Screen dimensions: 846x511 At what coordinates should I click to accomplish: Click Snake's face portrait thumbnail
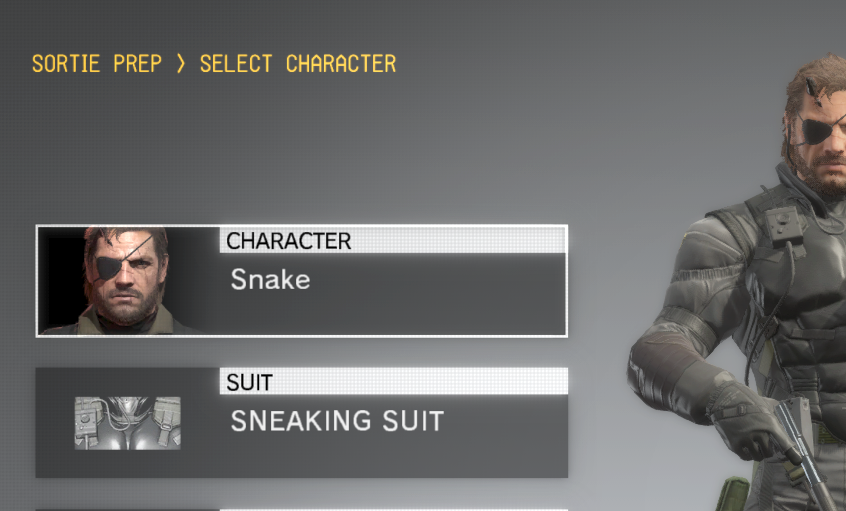(x=128, y=281)
